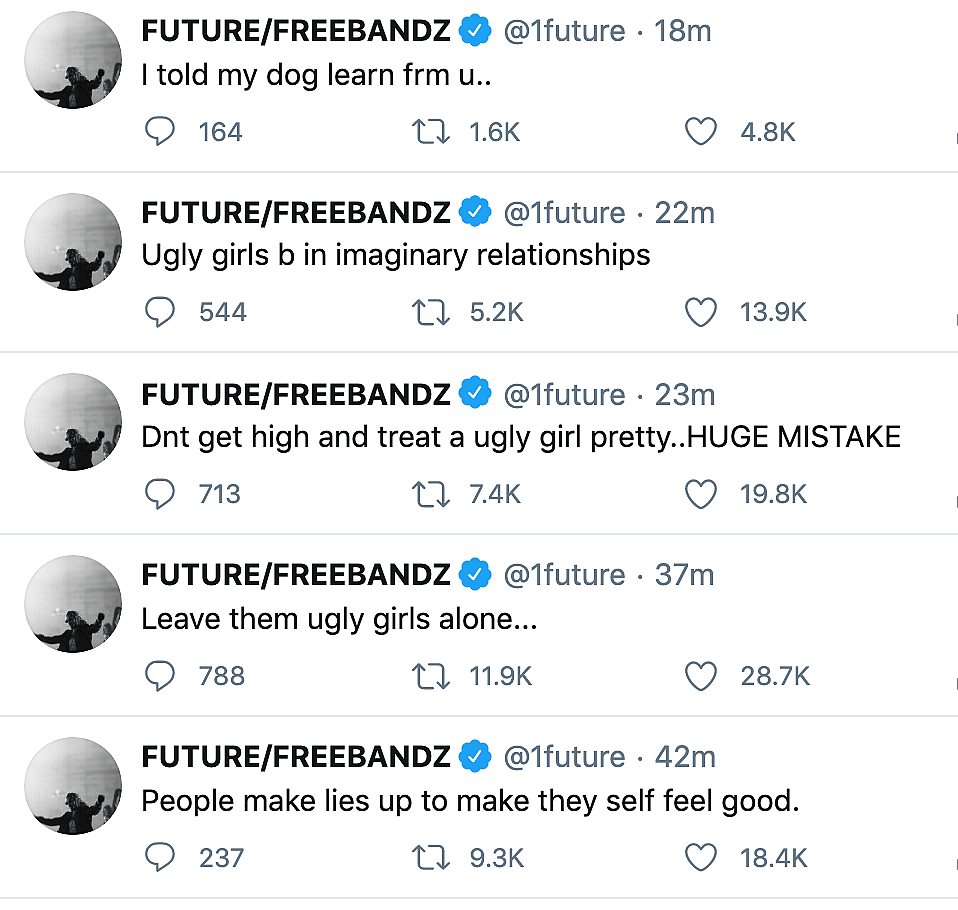Reply to the "imaginary relationships" tweet

161,313
